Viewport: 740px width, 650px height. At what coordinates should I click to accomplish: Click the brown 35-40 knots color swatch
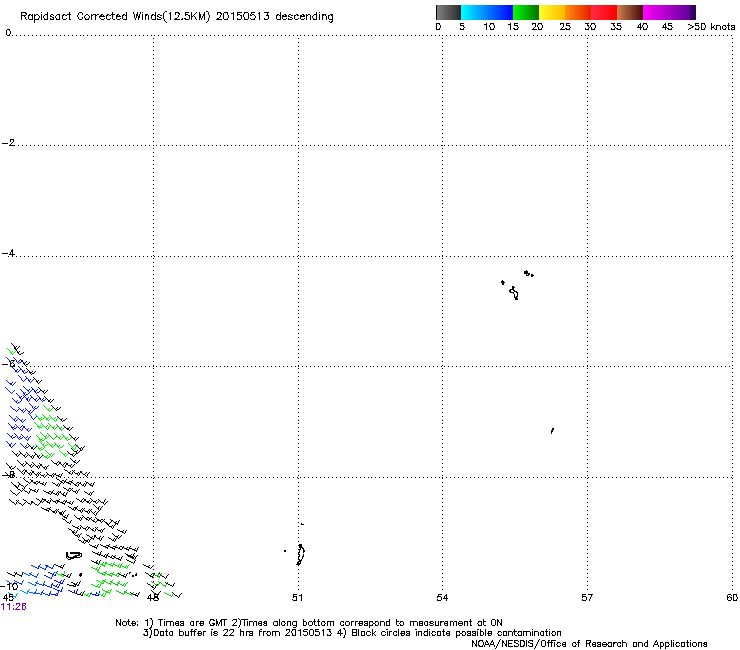coord(630,12)
